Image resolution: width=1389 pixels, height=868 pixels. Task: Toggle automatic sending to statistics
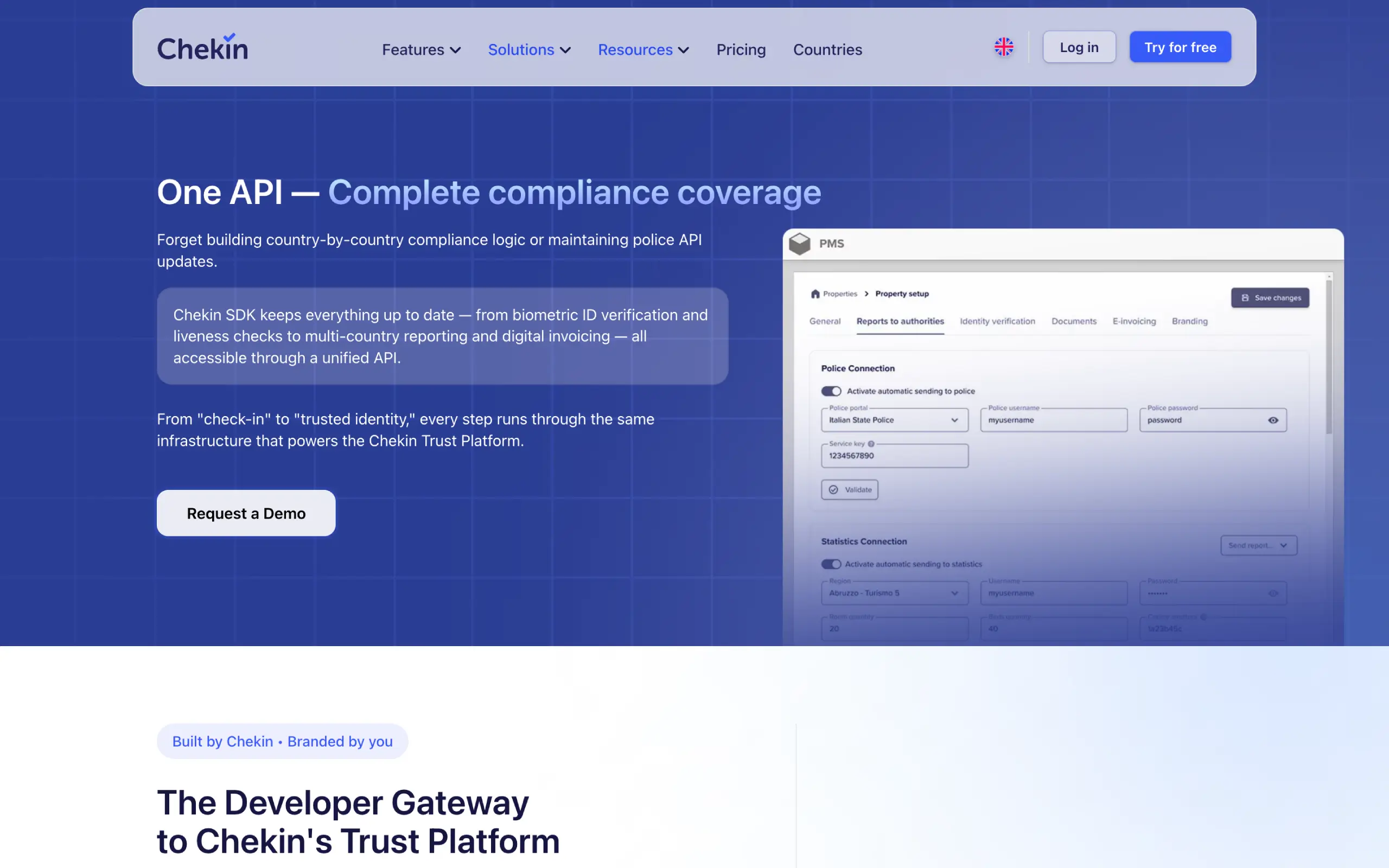click(x=831, y=564)
